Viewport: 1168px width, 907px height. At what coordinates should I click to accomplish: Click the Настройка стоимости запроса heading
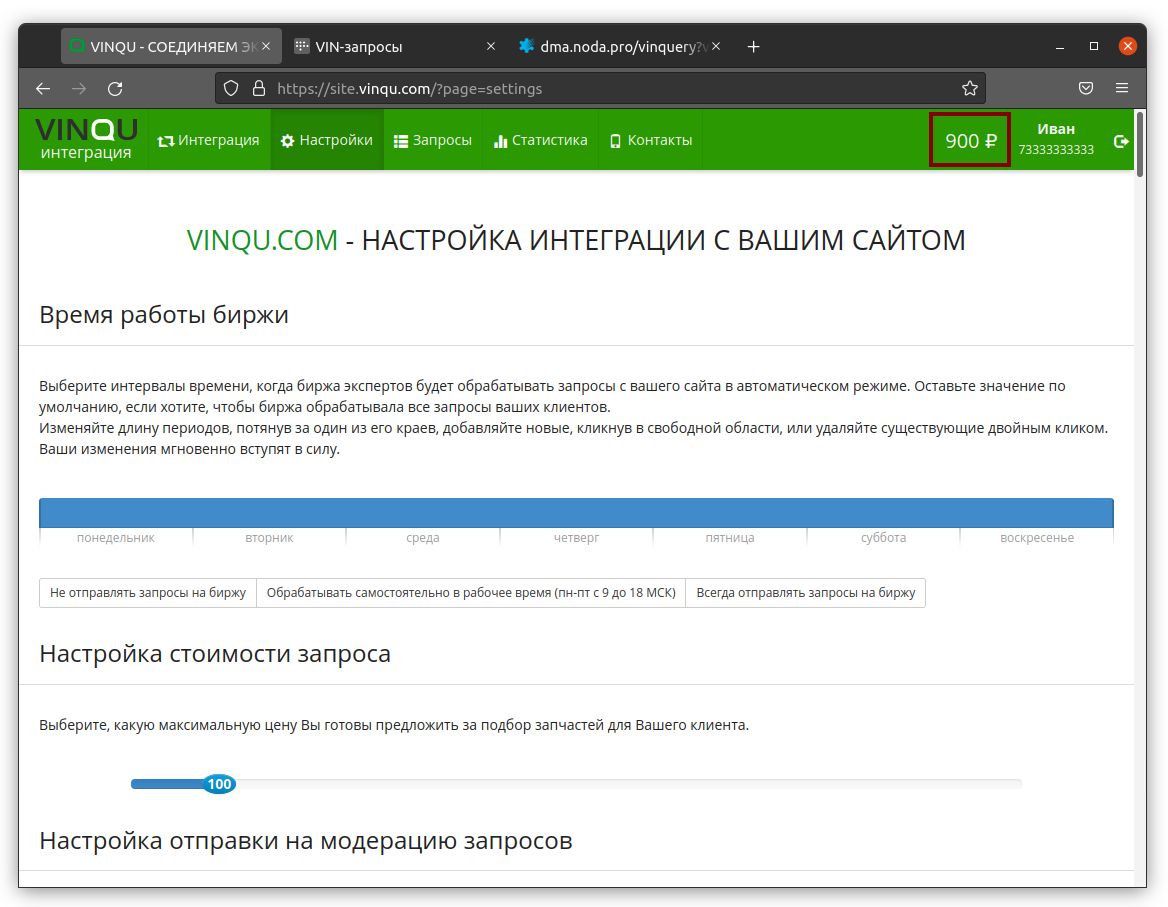point(215,653)
